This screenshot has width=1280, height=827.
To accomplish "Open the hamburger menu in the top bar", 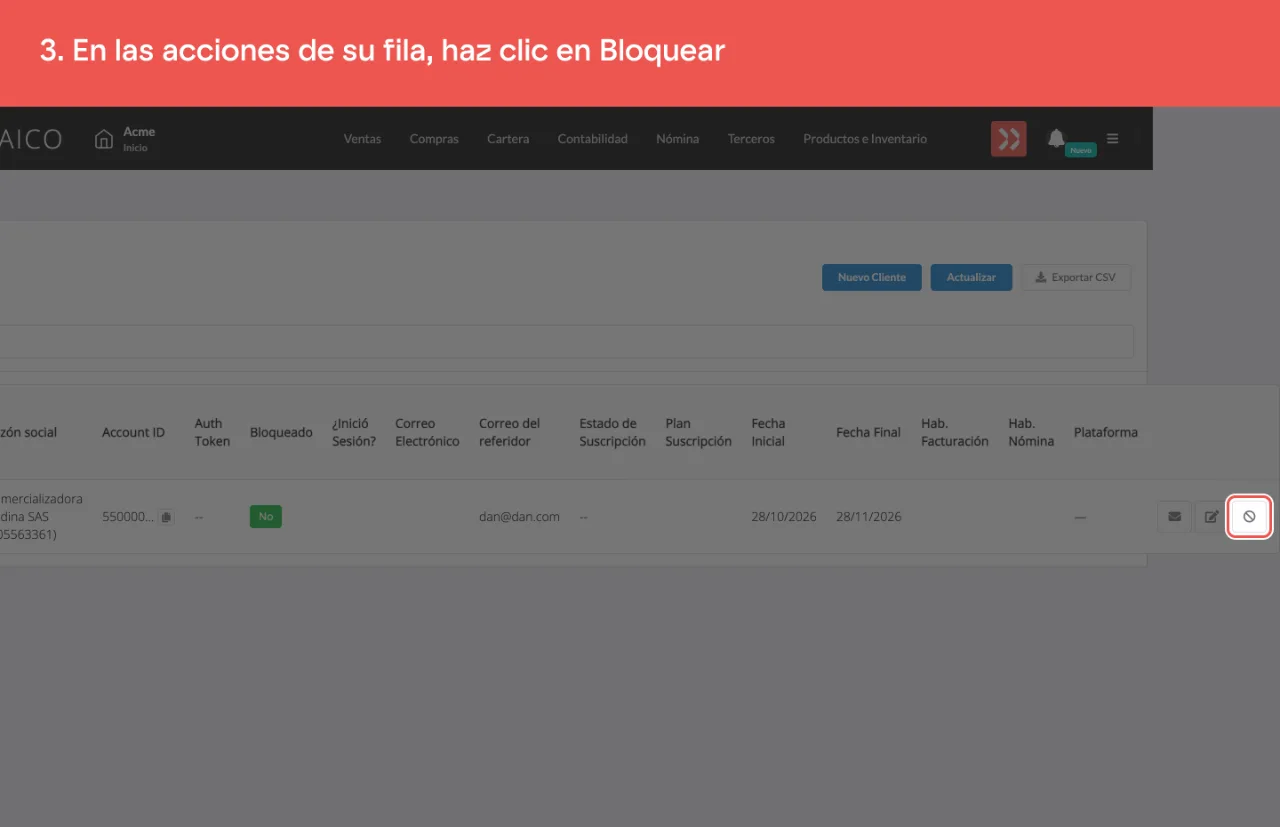I will [1112, 138].
